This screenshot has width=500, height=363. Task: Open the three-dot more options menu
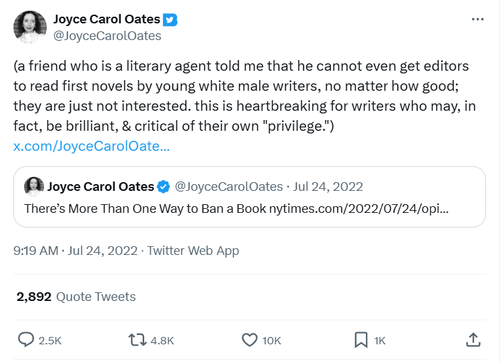pyautogui.click(x=477, y=19)
